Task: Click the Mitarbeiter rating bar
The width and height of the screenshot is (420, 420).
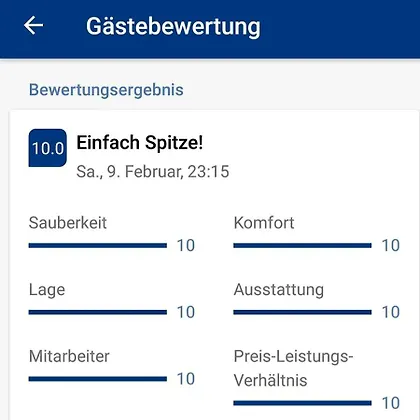Action: (98, 379)
